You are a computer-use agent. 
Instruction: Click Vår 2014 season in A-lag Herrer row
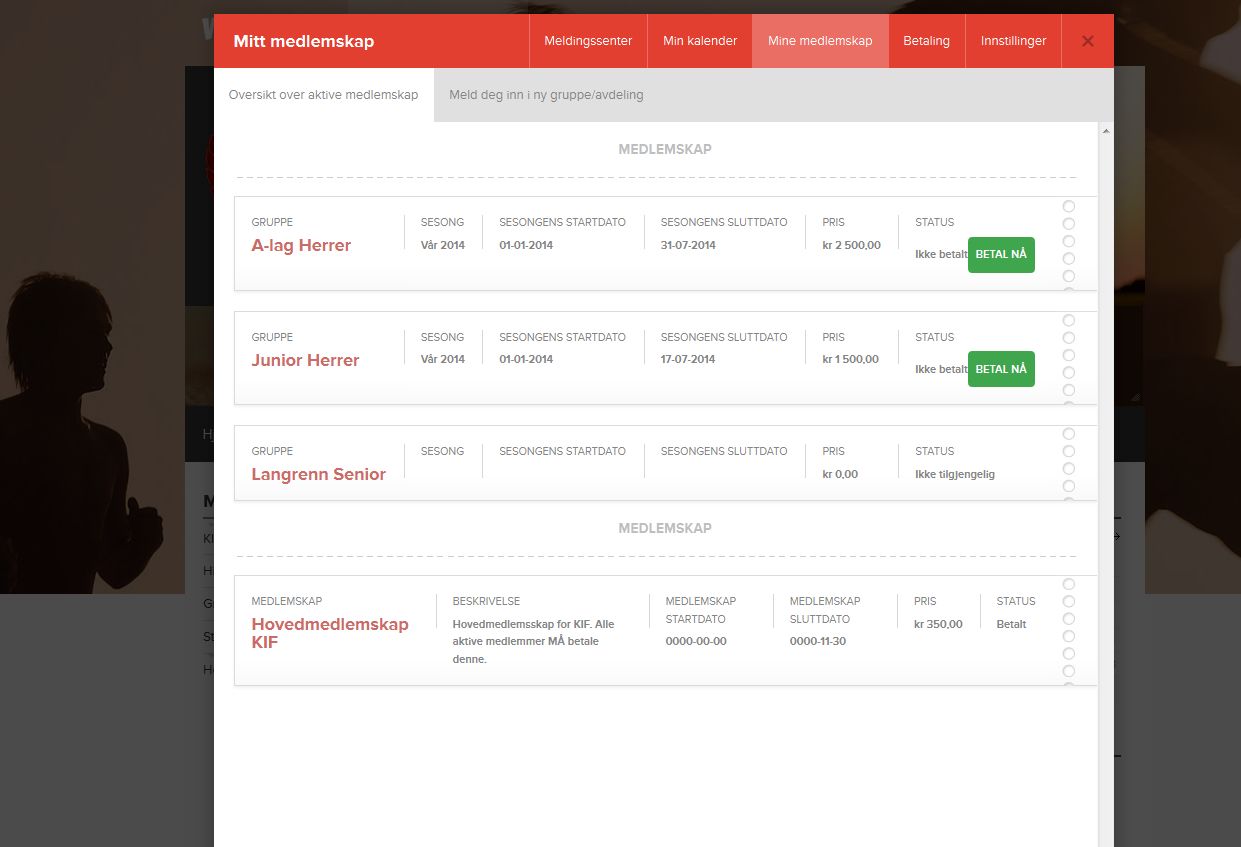(443, 245)
